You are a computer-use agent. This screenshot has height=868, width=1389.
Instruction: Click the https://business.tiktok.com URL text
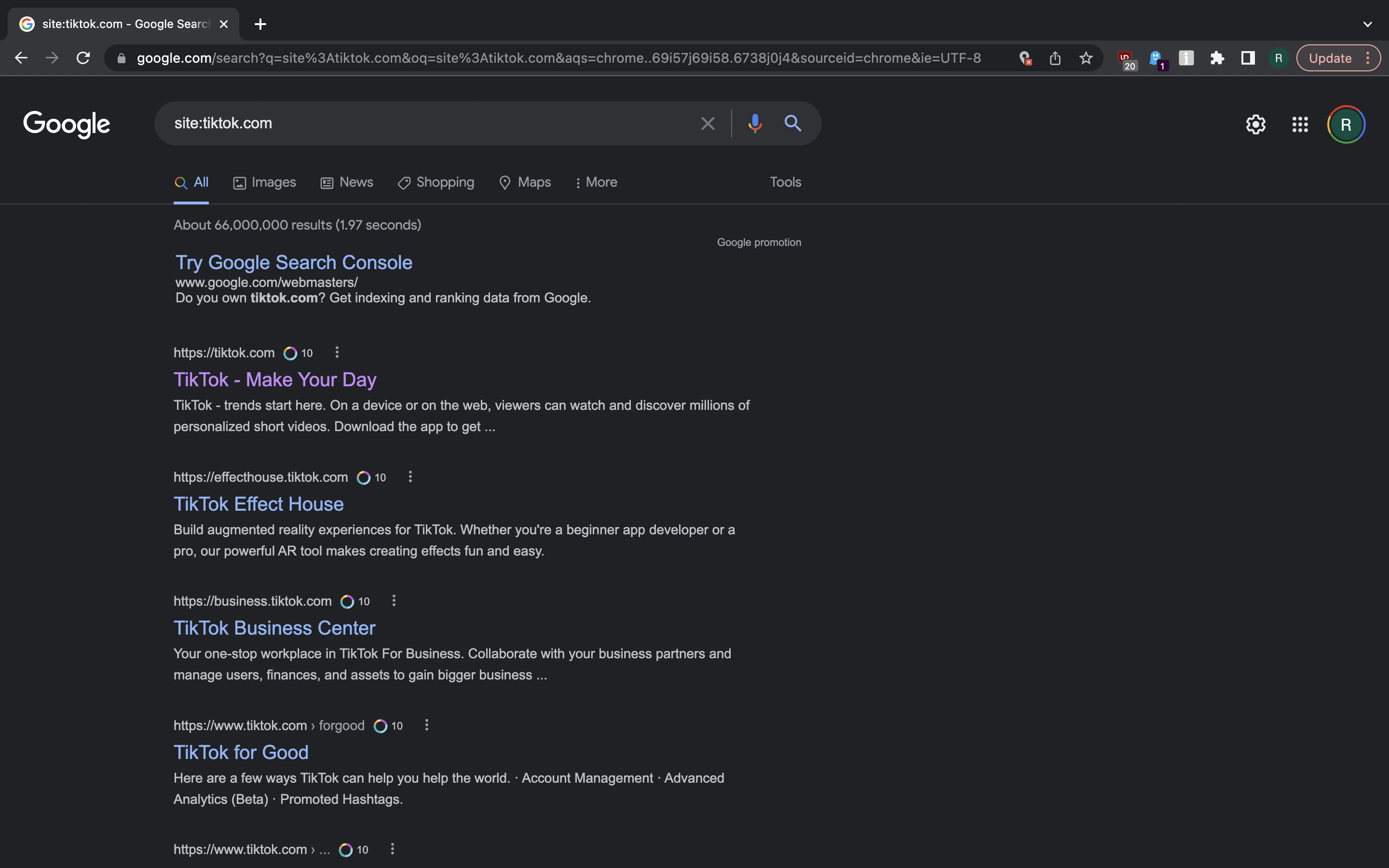coord(253,601)
